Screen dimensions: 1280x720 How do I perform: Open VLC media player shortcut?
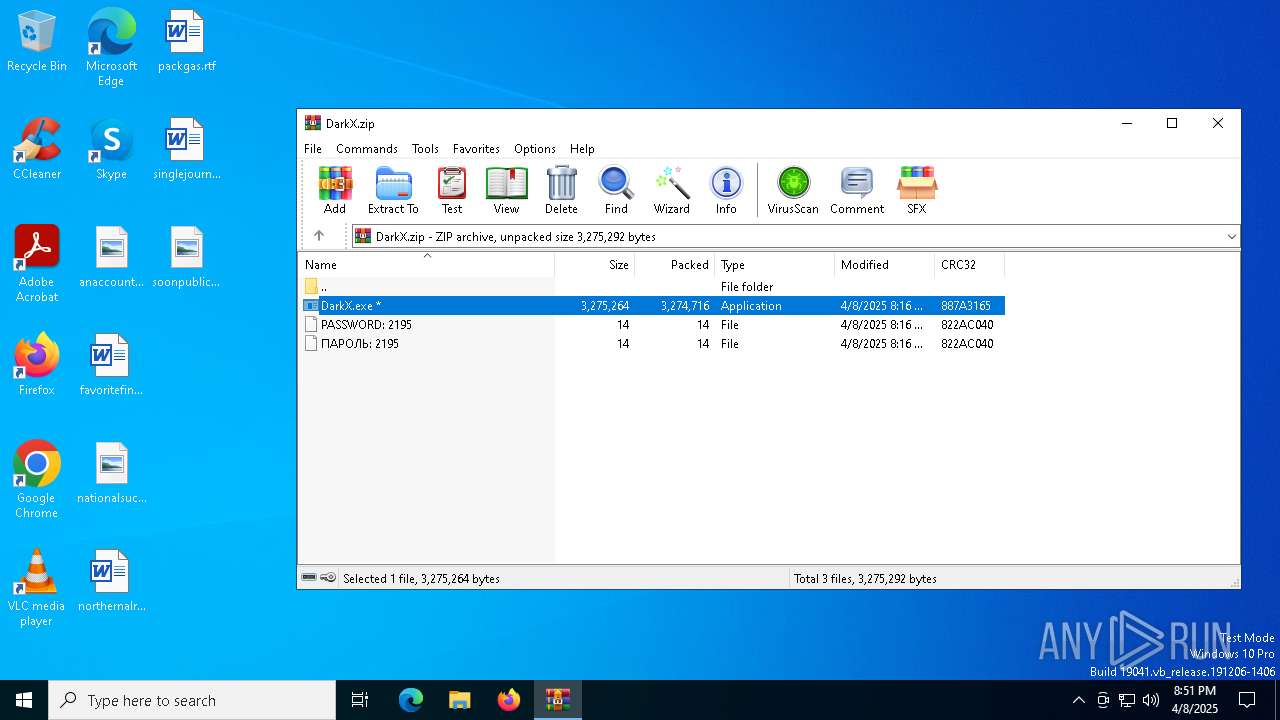(x=37, y=588)
